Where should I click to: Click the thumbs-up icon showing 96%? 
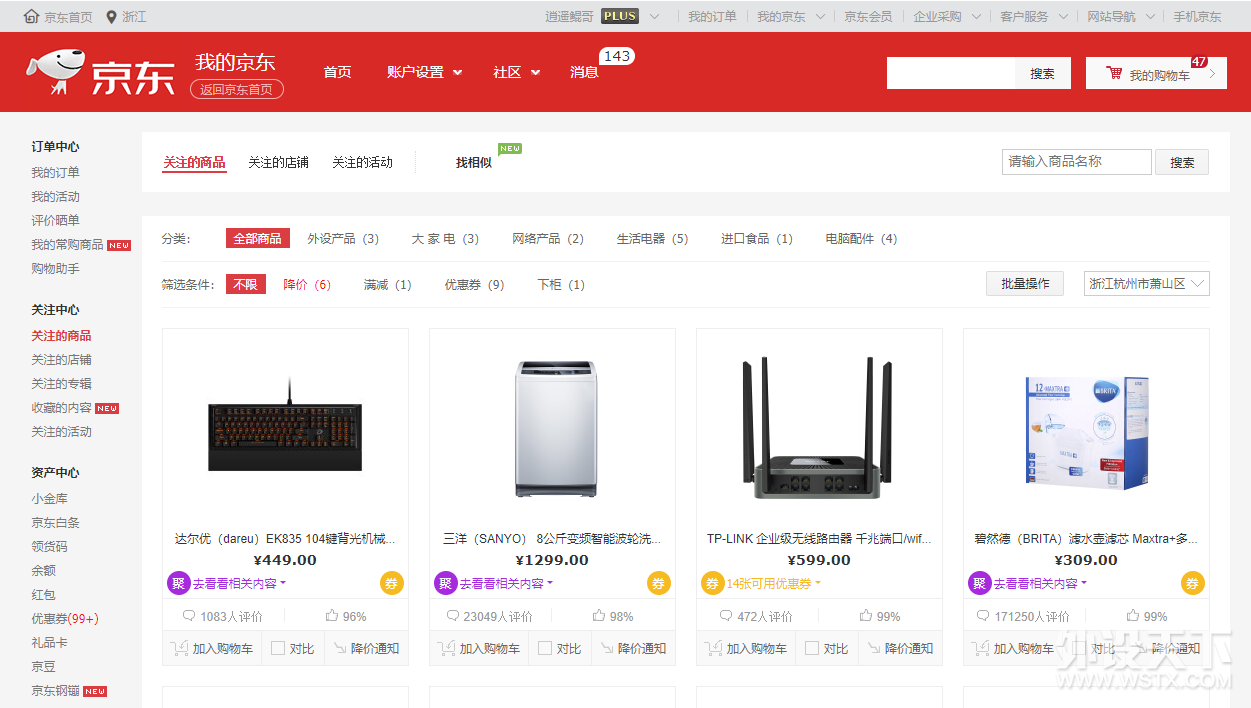[332, 616]
